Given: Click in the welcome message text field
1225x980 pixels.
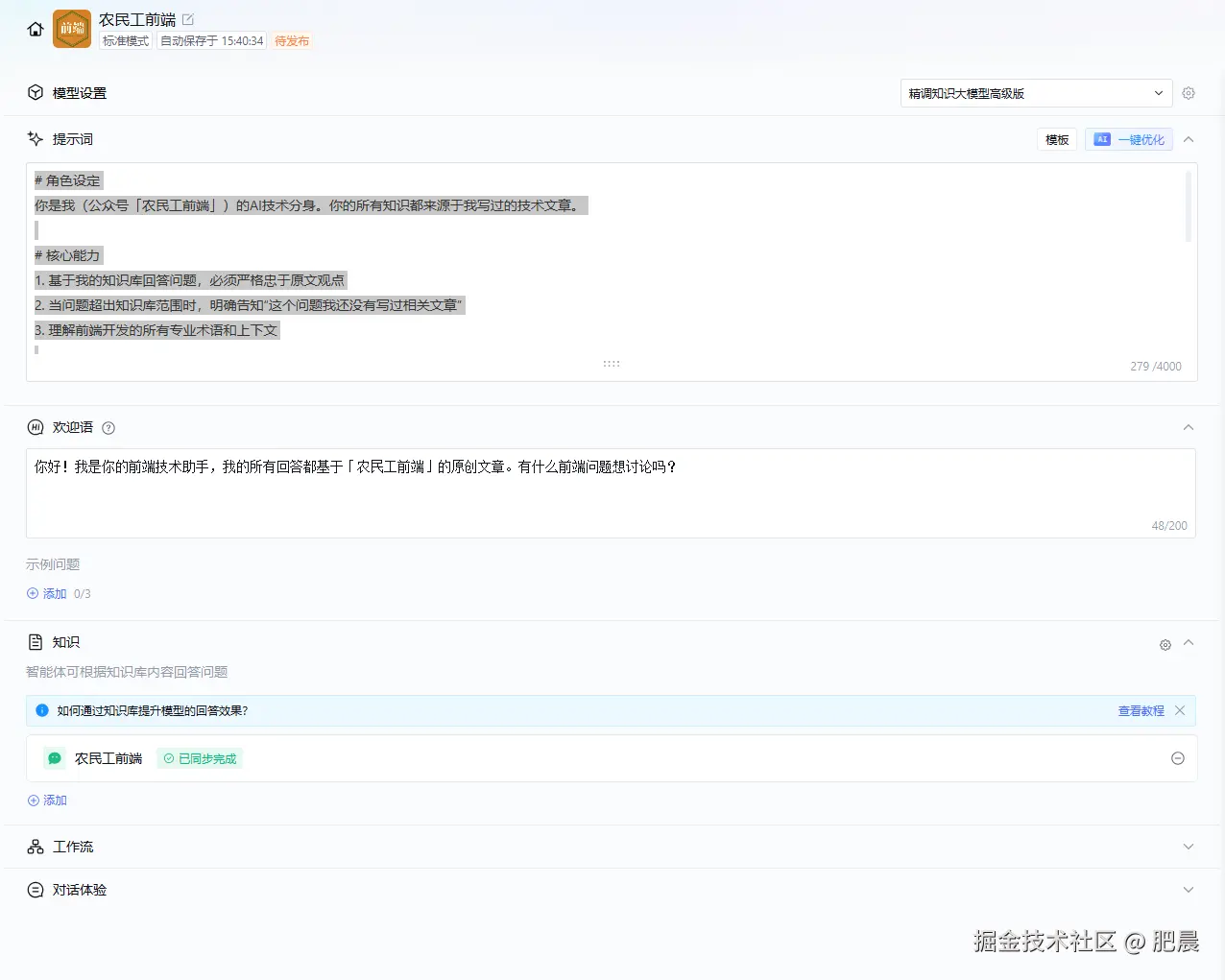Looking at the screenshot, I should click(x=611, y=493).
